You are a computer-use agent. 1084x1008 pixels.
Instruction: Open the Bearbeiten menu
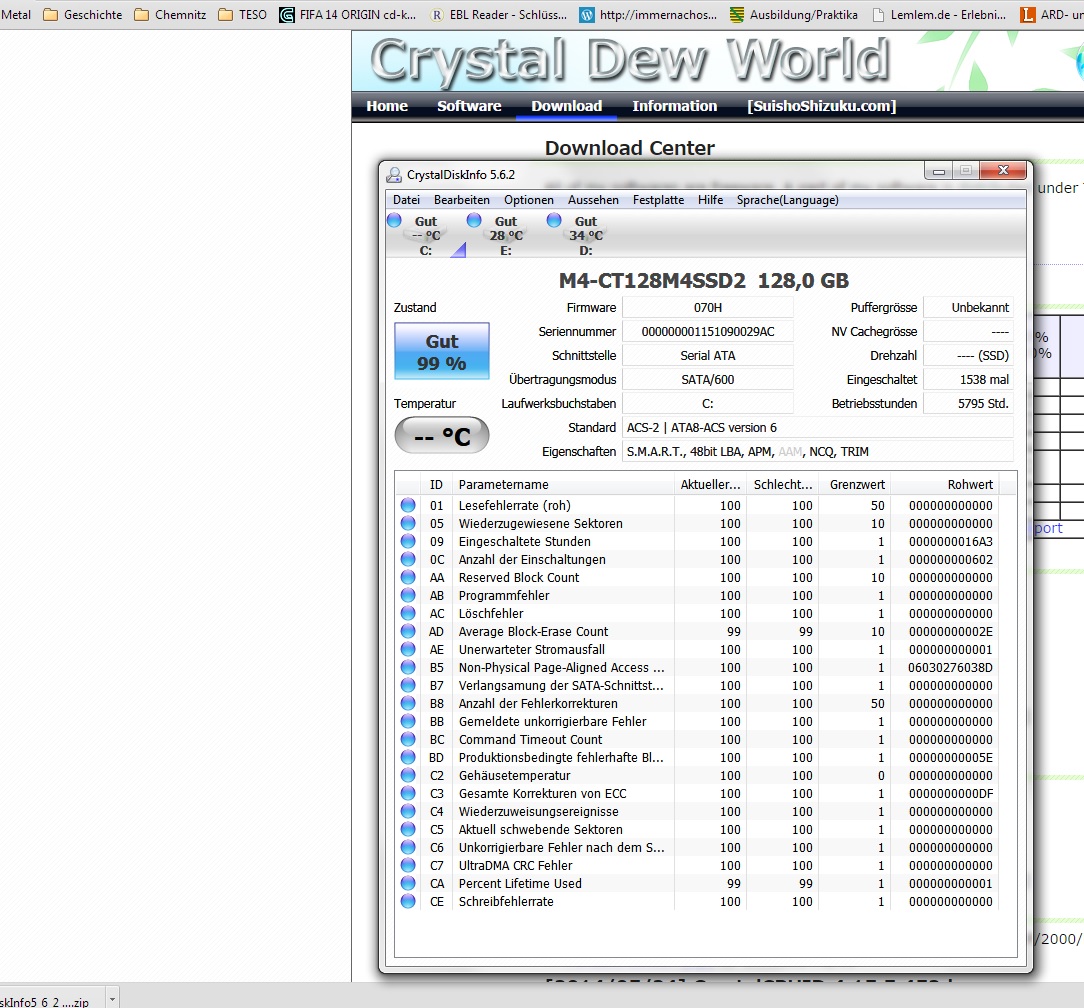(x=461, y=200)
